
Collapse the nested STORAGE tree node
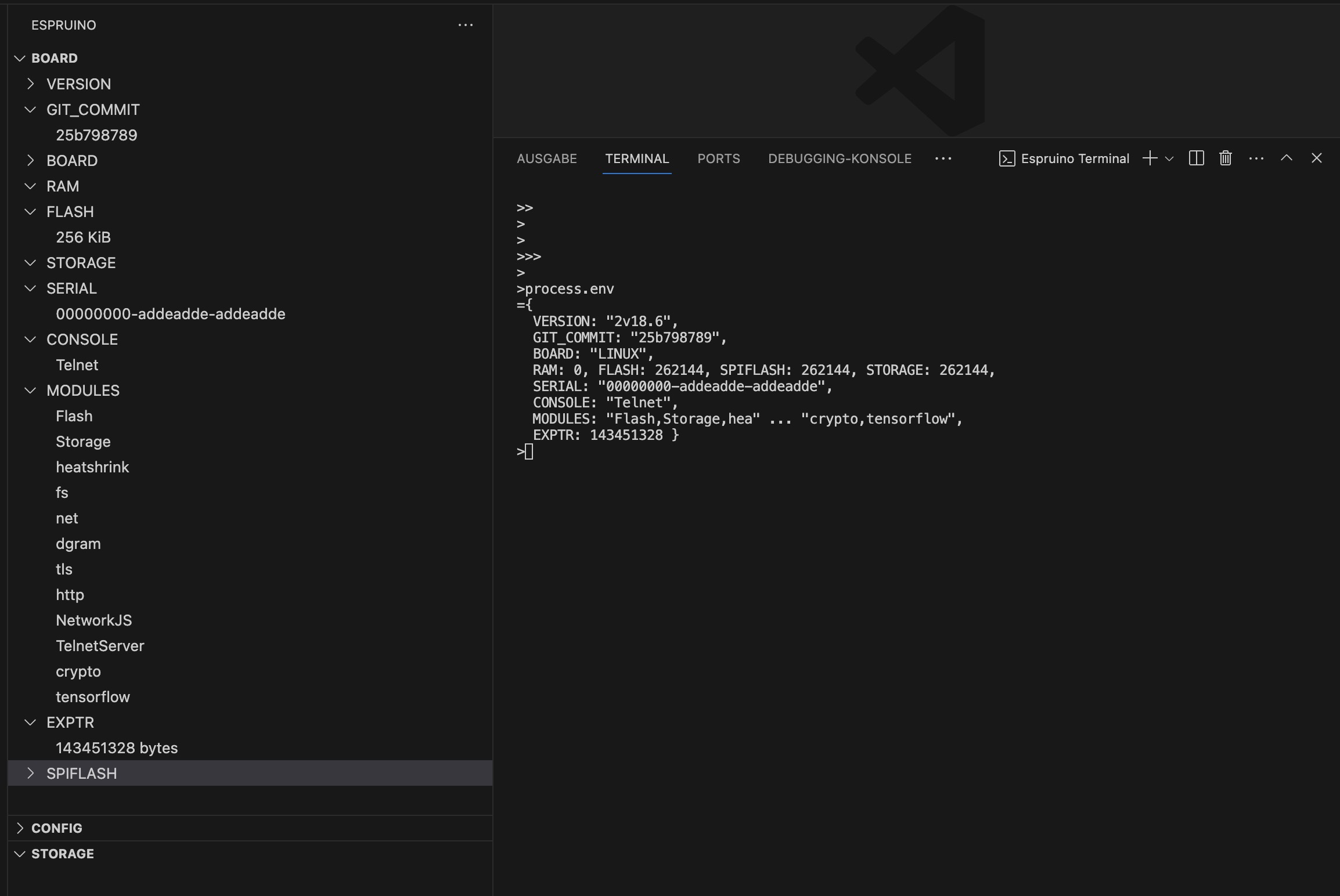click(x=250, y=263)
